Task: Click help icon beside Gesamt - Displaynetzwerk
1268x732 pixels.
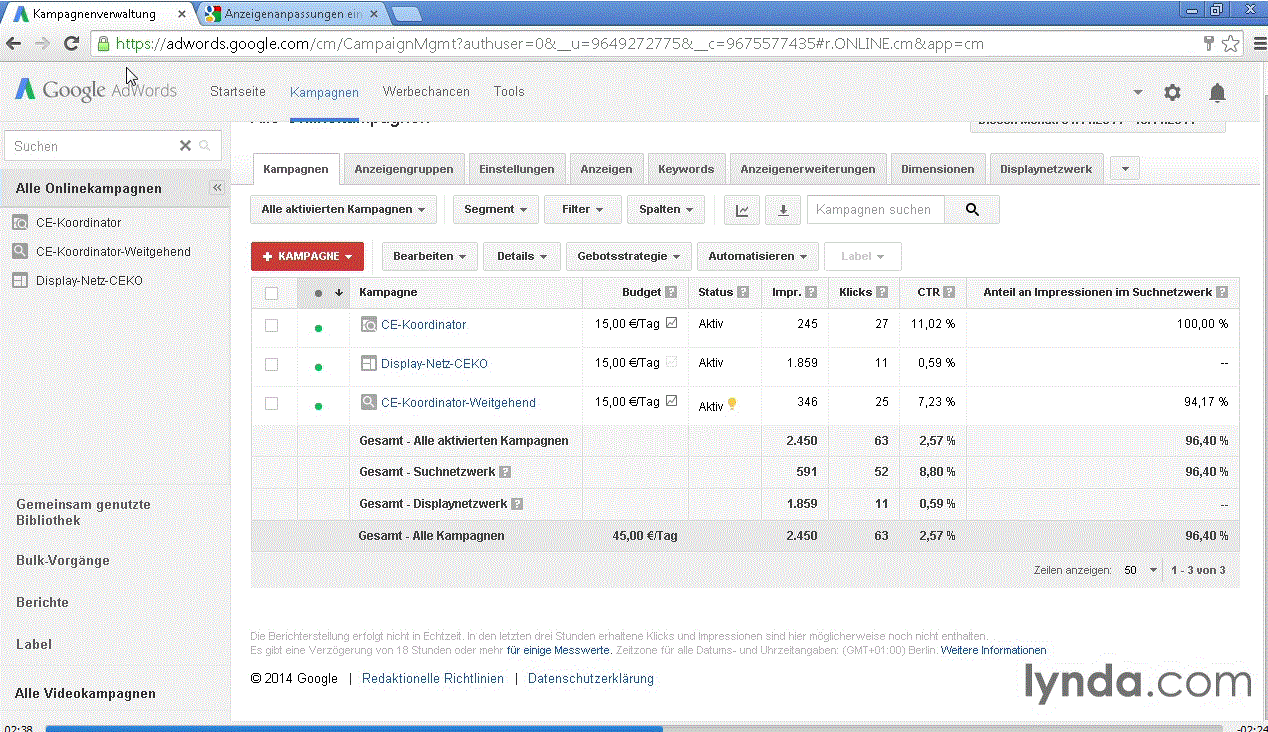Action: pos(517,504)
